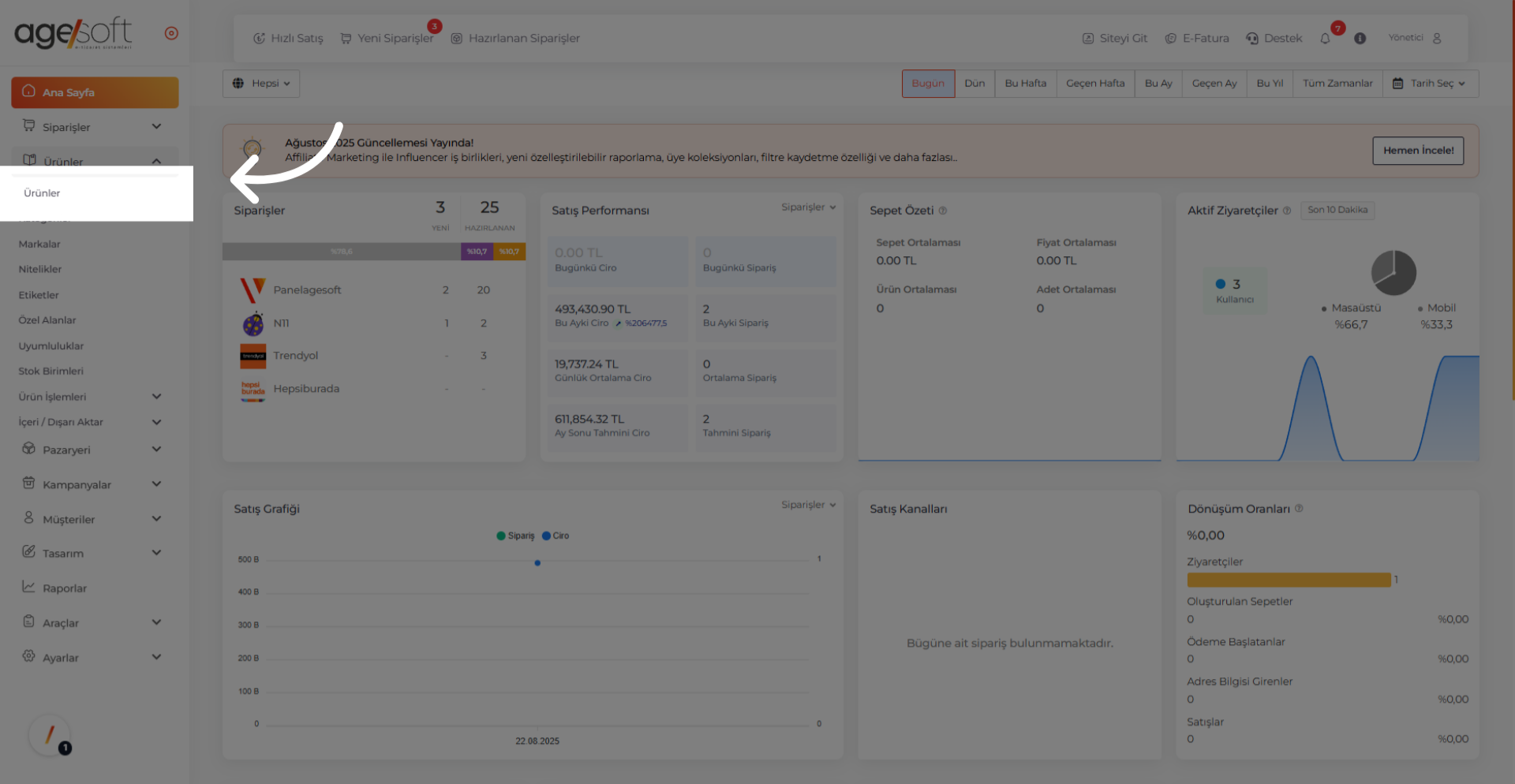Image resolution: width=1515 pixels, height=784 pixels.
Task: Select Bugün date filter
Action: [928, 84]
